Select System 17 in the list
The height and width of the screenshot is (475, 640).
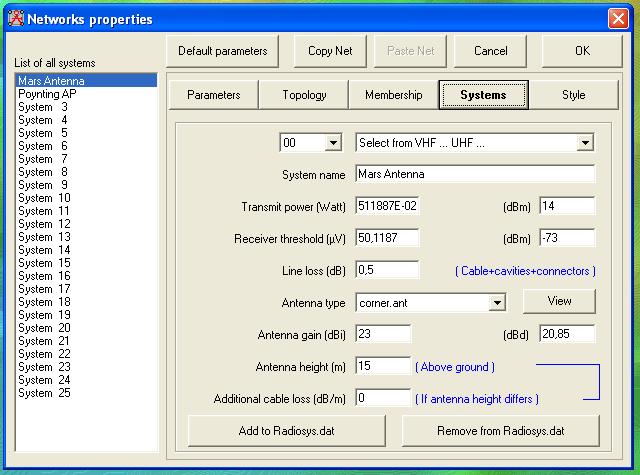[86, 289]
